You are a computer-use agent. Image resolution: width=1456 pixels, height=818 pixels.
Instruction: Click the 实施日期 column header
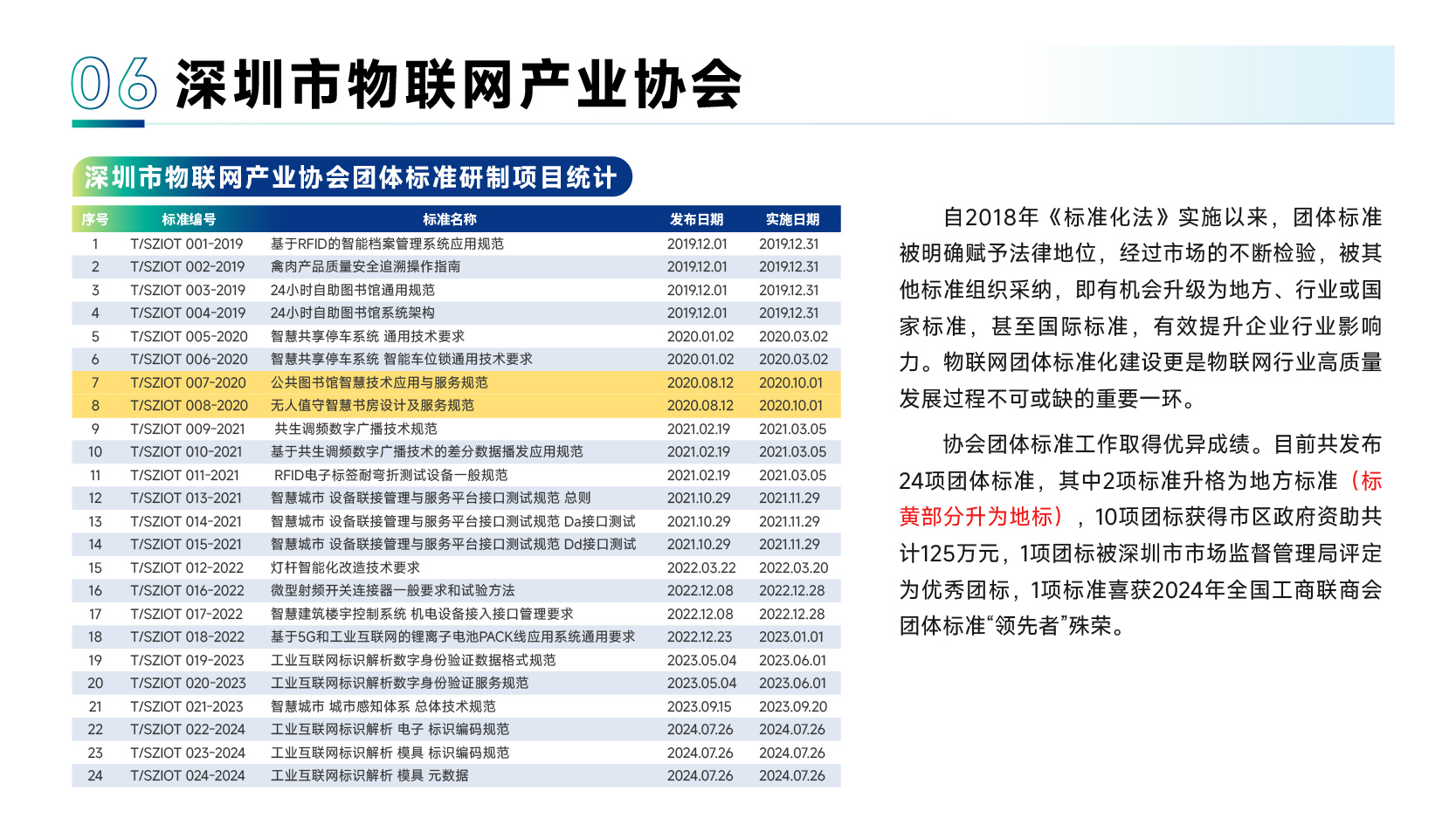pyautogui.click(x=793, y=219)
